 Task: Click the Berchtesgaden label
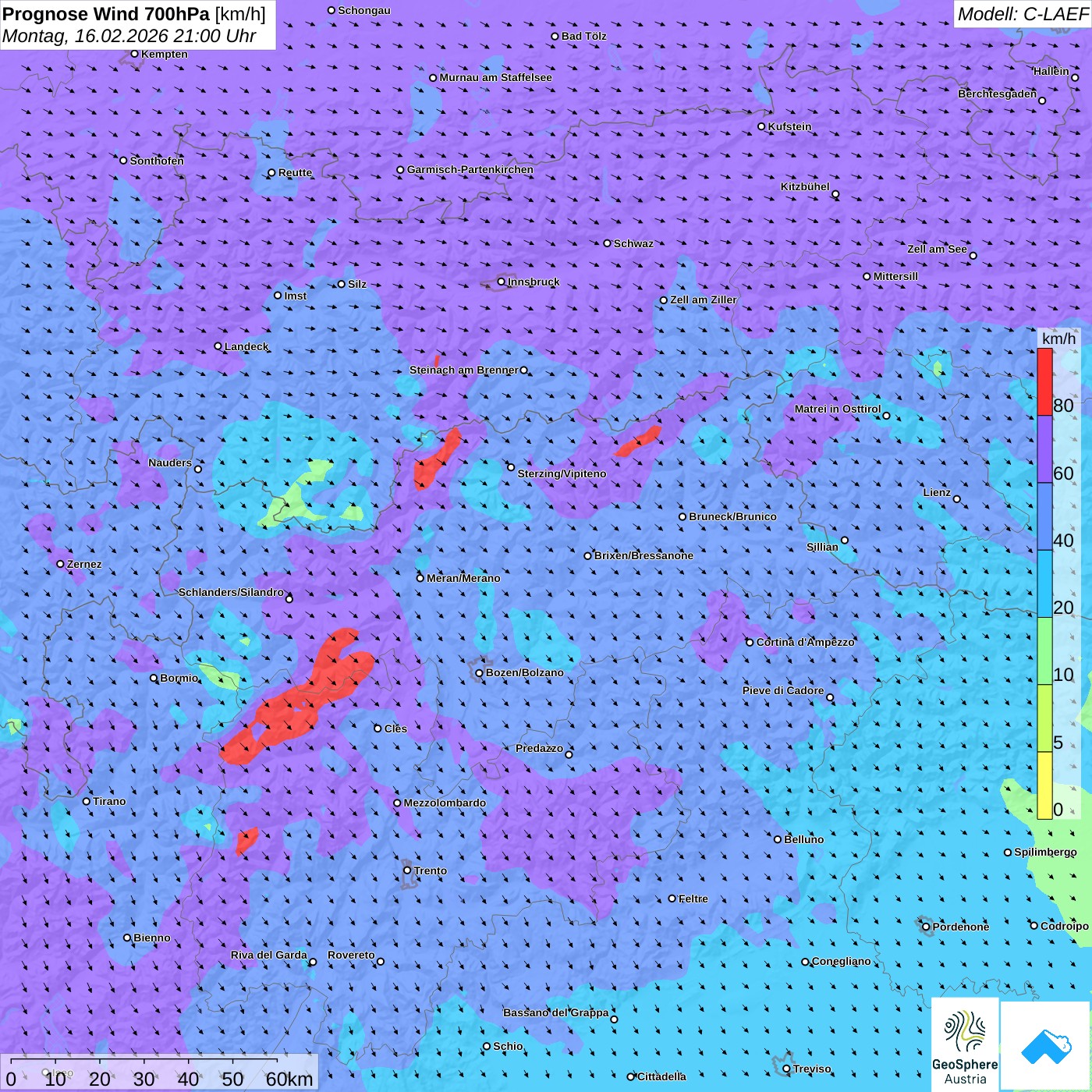(x=997, y=94)
